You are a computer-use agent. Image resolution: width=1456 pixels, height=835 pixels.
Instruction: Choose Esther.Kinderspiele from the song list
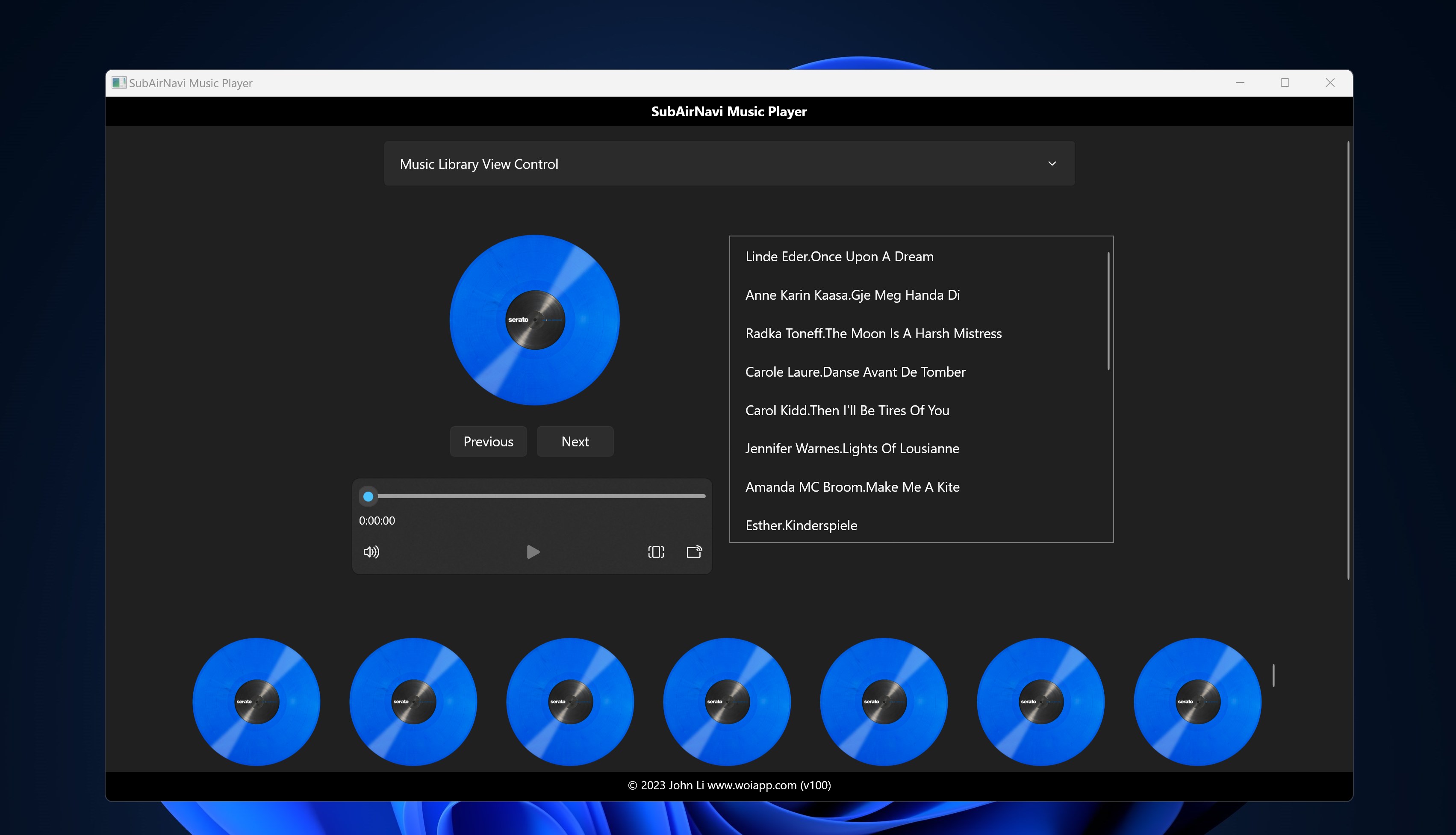[801, 525]
